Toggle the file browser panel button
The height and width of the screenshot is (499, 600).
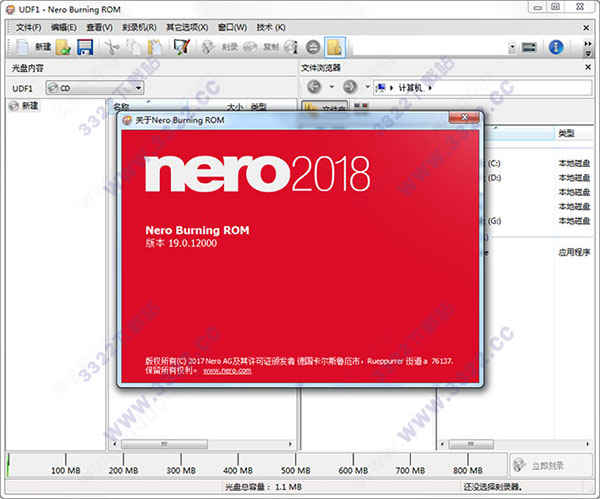click(335, 47)
